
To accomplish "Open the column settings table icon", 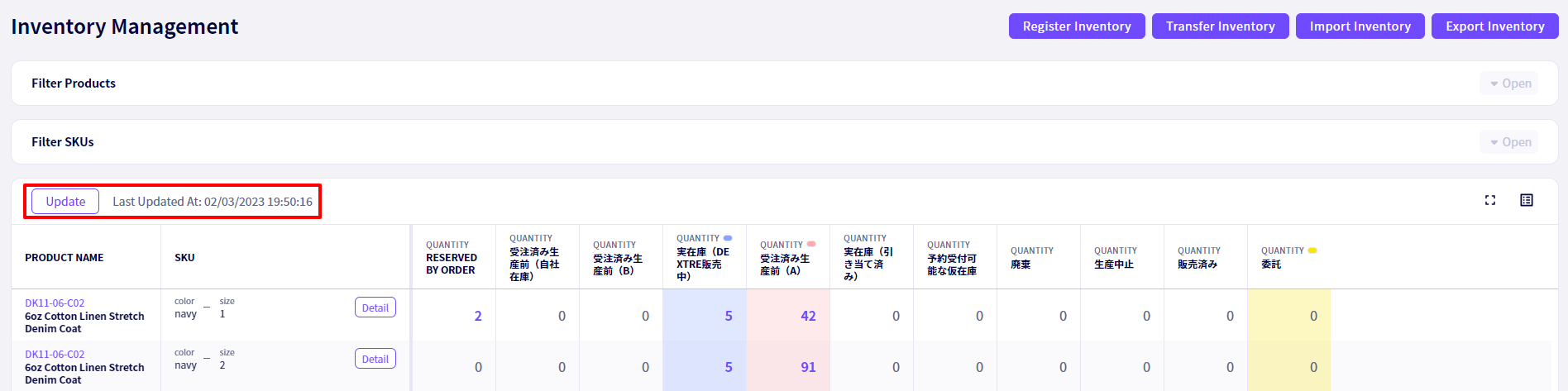I will (x=1527, y=200).
